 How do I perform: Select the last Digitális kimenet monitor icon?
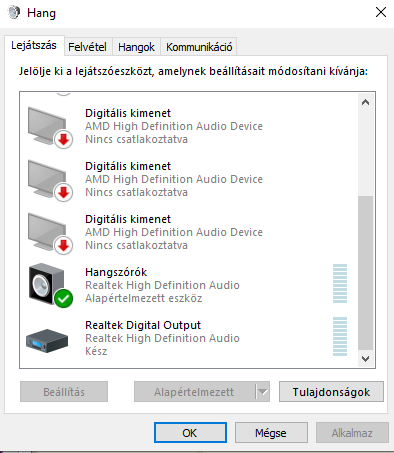(x=50, y=233)
